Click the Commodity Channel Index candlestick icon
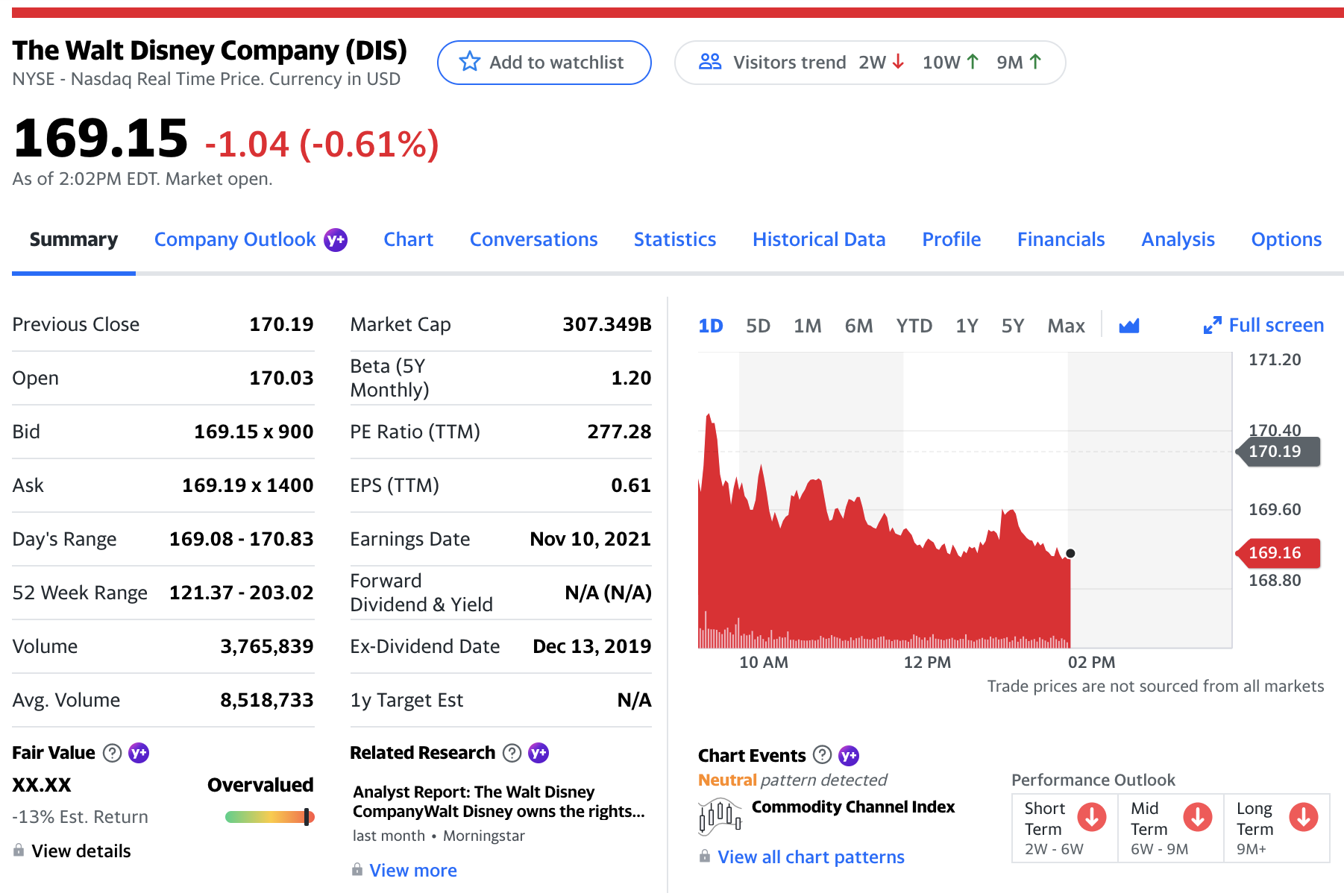Screen dimensions: 1344x896 point(720,817)
